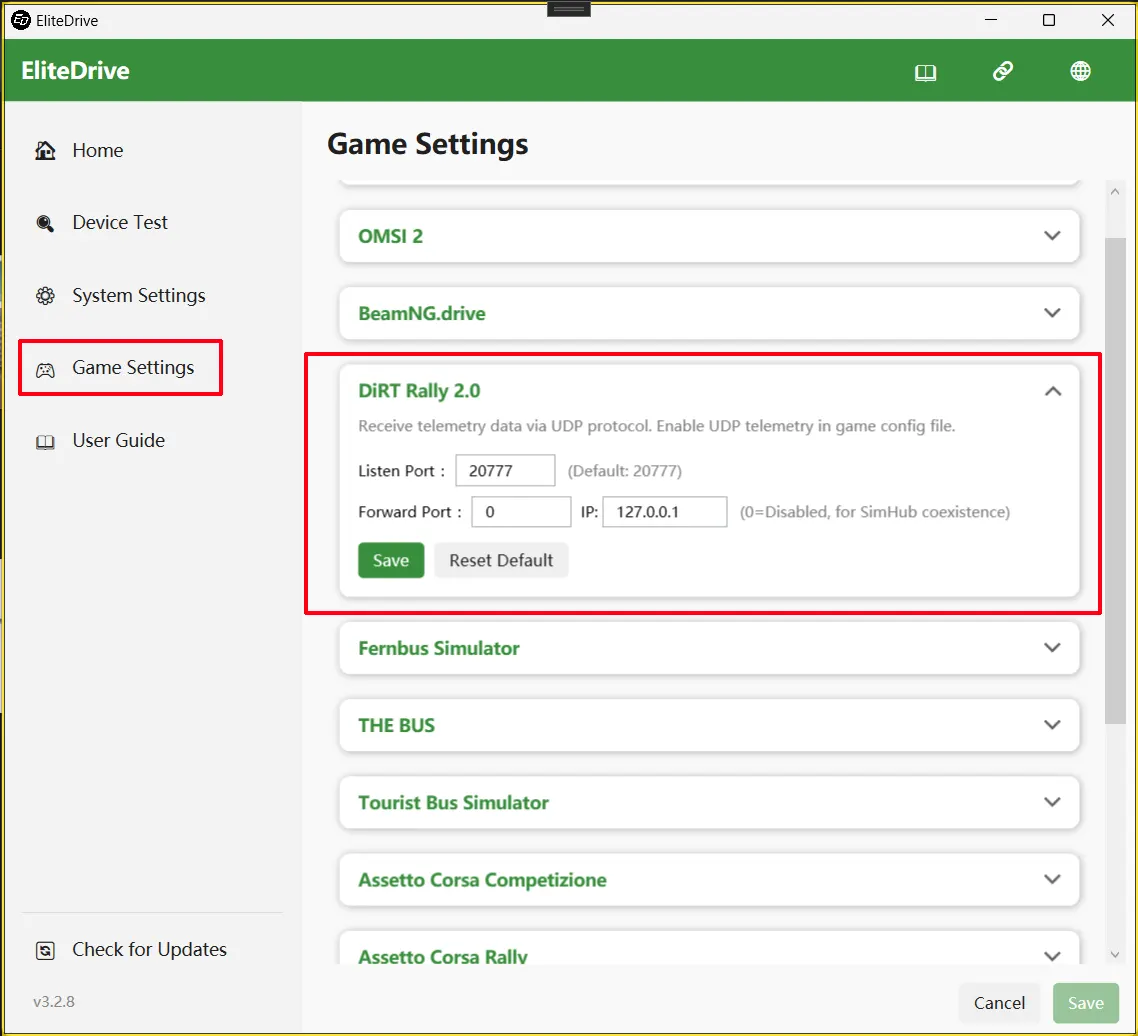The height and width of the screenshot is (1036, 1138).
Task: Click the UDP telemetry description text
Action: (656, 426)
